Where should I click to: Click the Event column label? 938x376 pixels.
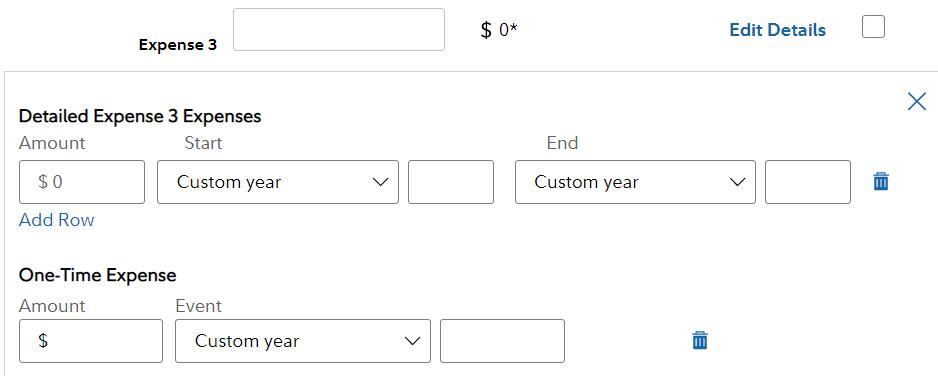[199, 306]
